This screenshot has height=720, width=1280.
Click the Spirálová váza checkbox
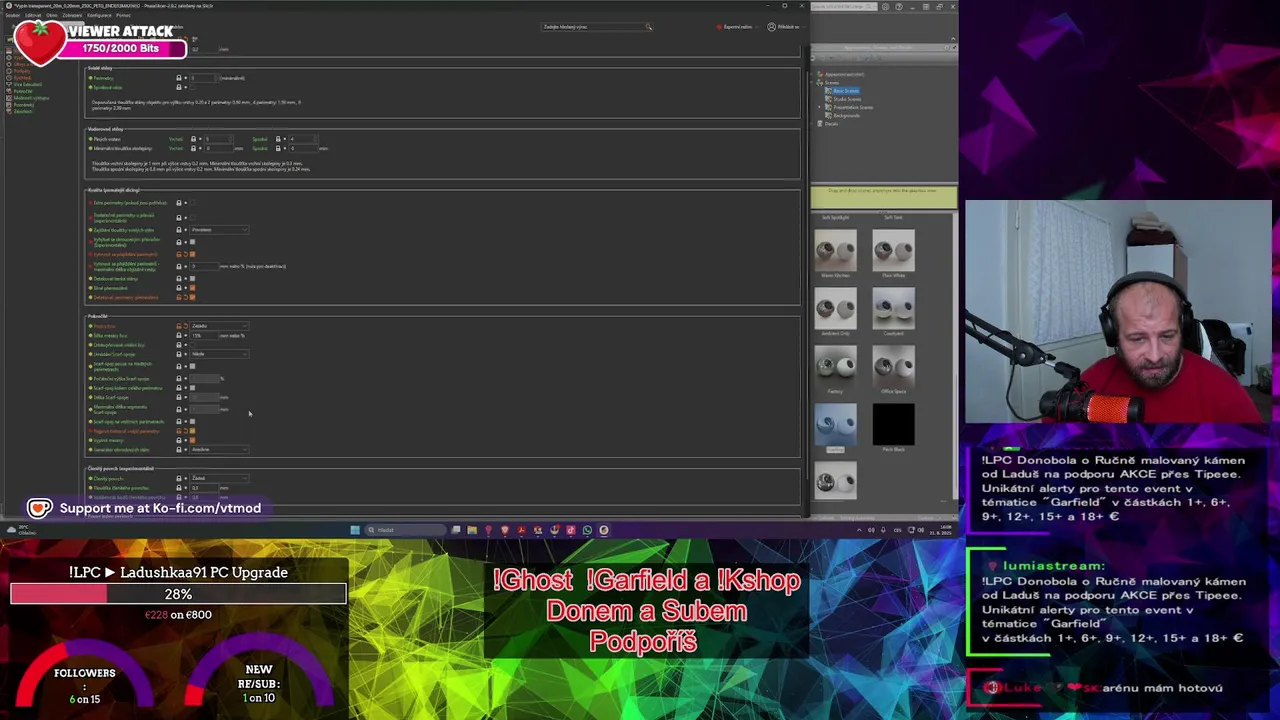[193, 88]
